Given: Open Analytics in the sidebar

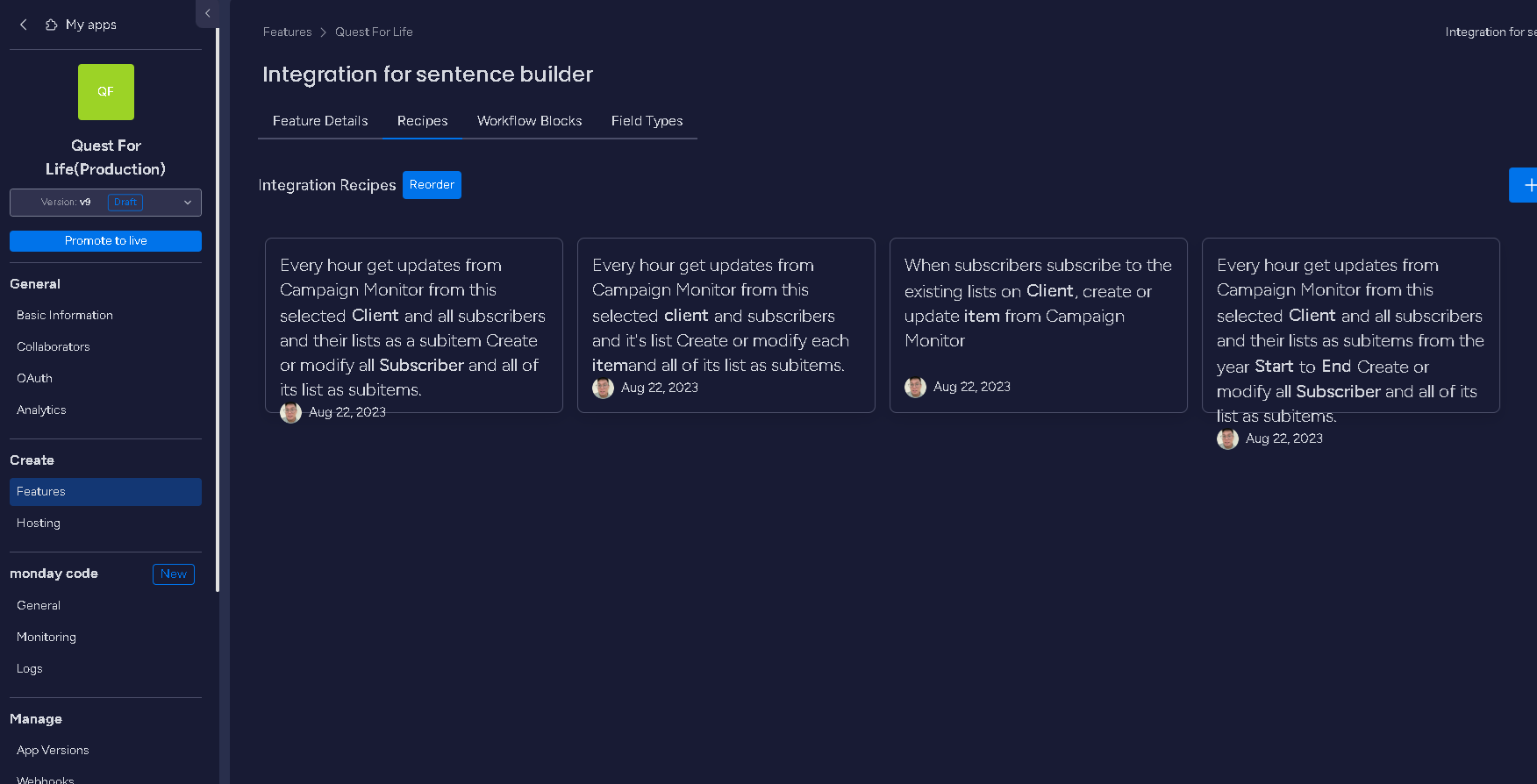Looking at the screenshot, I should click(41, 410).
